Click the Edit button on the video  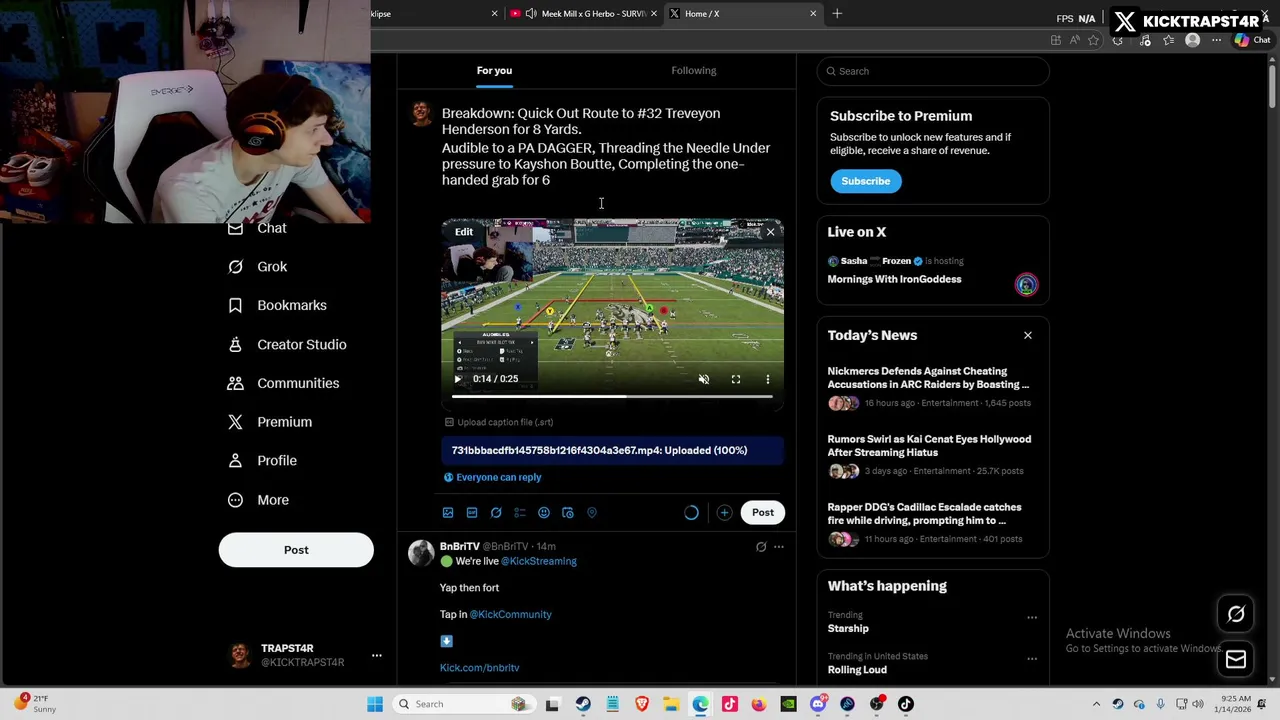coord(464,232)
